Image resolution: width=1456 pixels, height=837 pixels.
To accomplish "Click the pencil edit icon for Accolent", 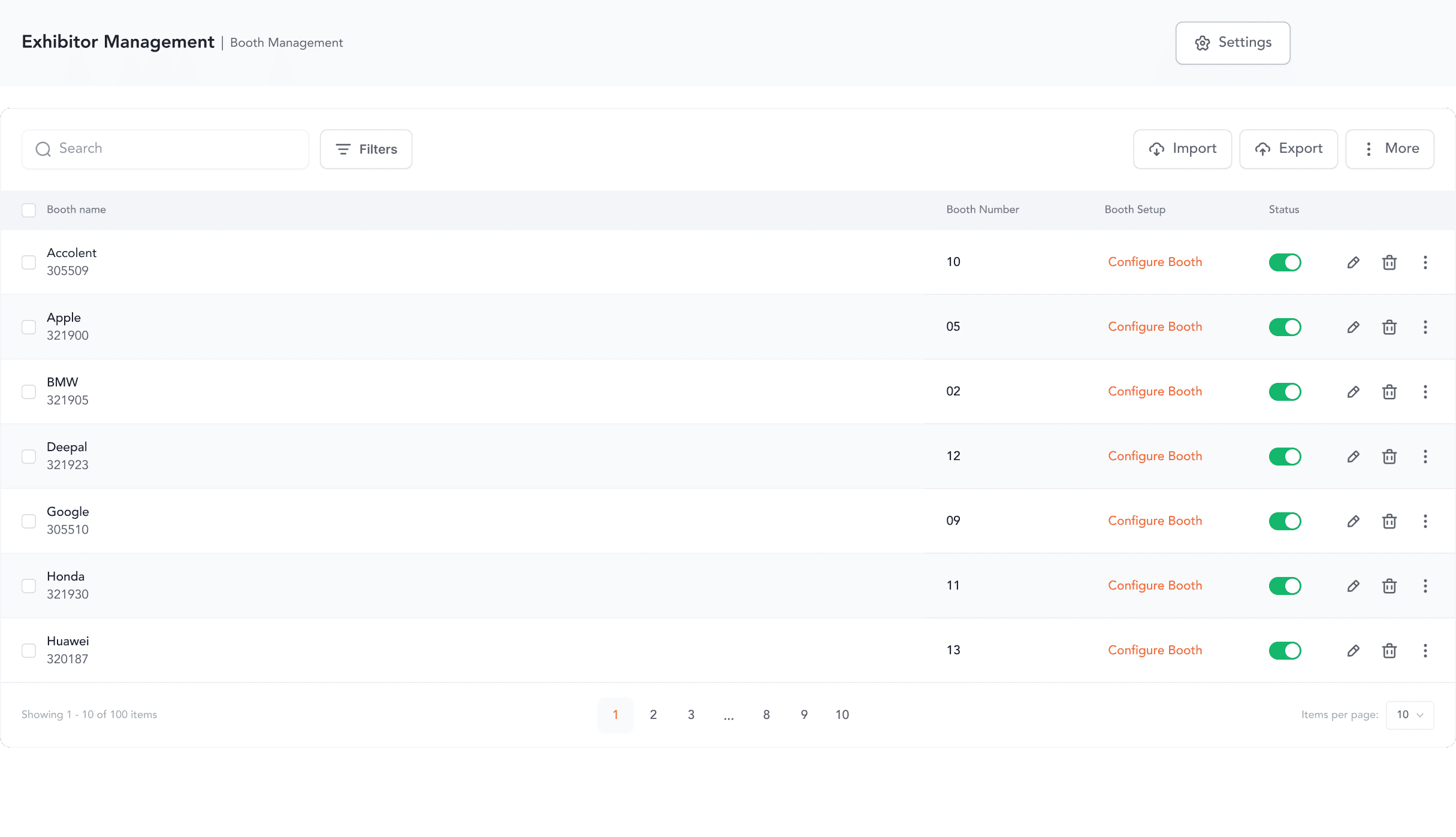I will click(x=1353, y=262).
